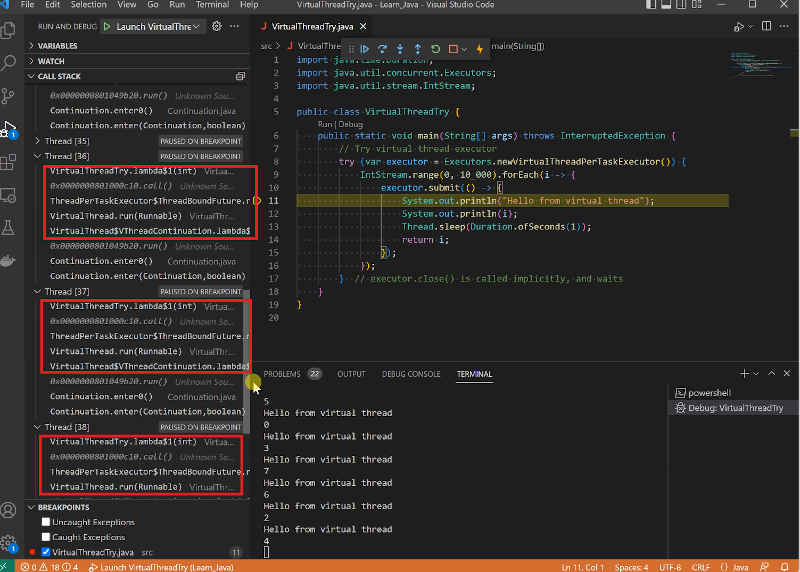
Task: Collapse Thread [37] in call stack
Action: click(37, 291)
